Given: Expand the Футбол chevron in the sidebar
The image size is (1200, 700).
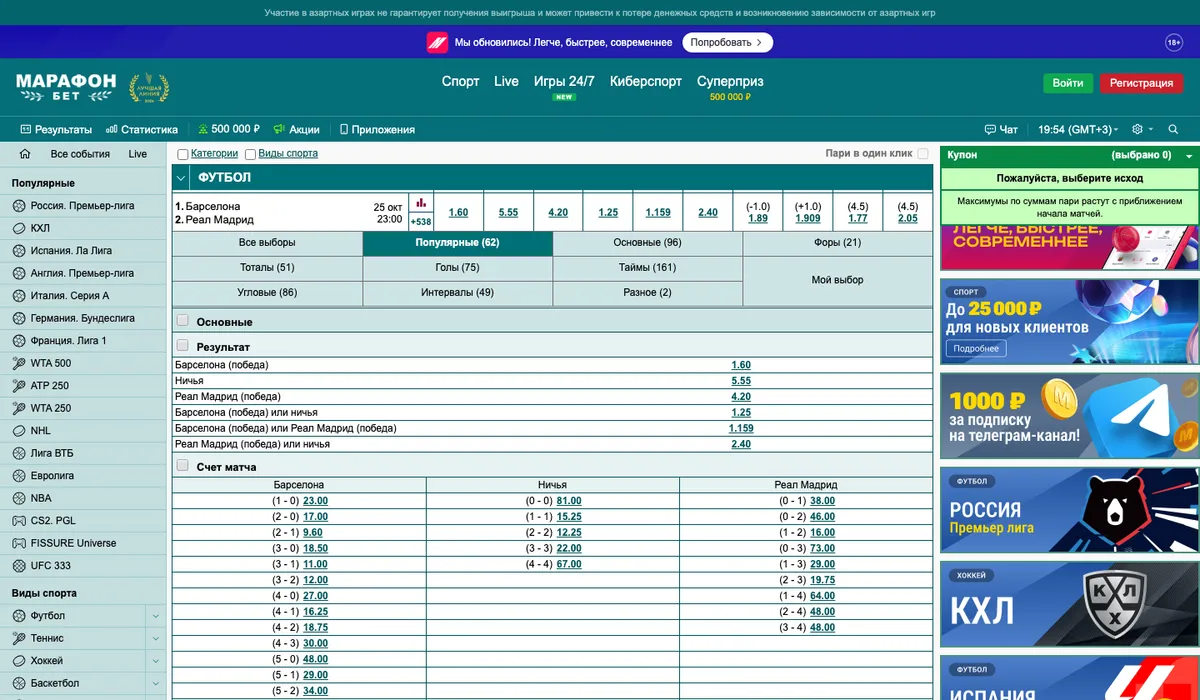Looking at the screenshot, I should click(156, 616).
